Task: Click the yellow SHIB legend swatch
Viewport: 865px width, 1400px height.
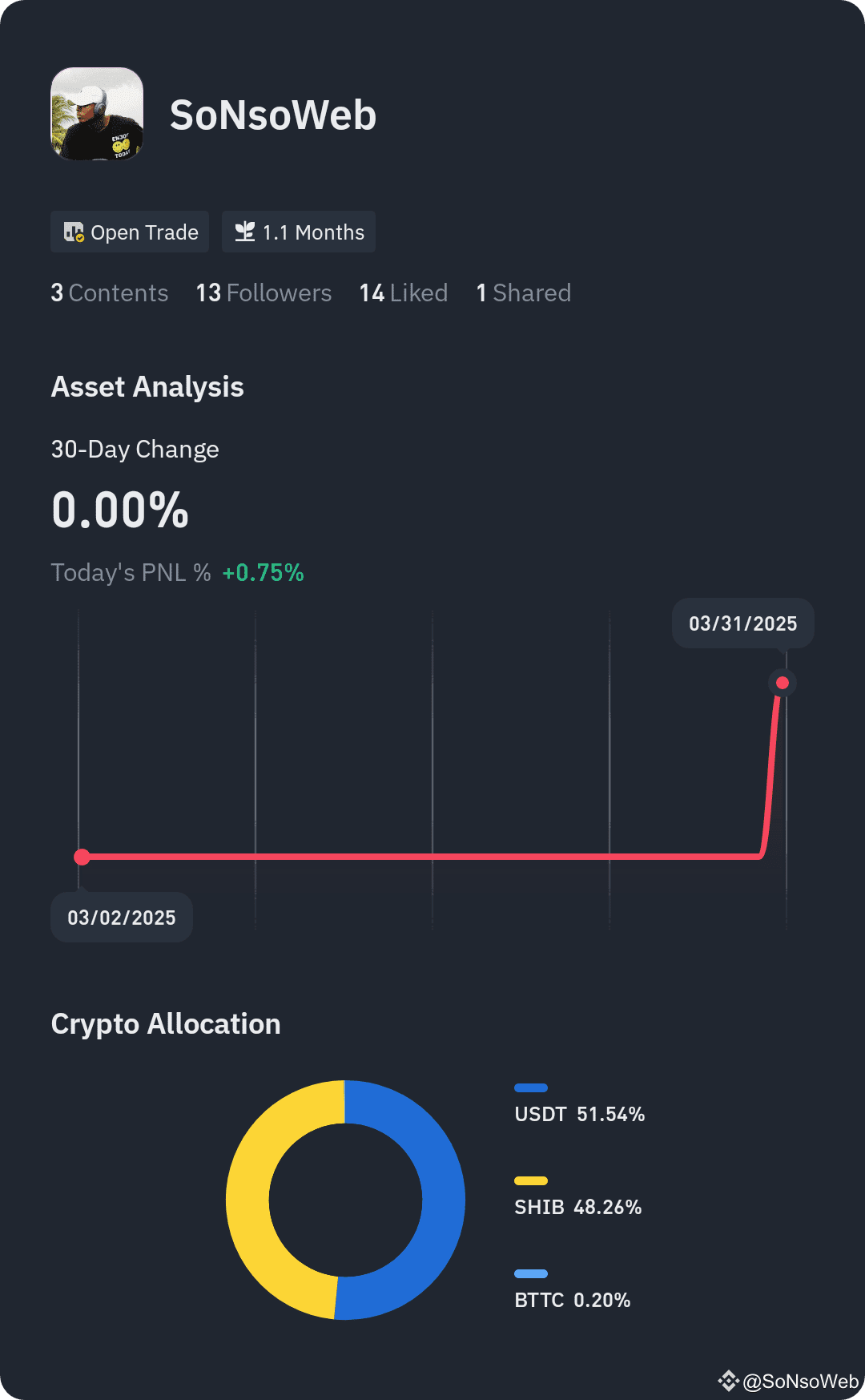Action: pos(531,1180)
